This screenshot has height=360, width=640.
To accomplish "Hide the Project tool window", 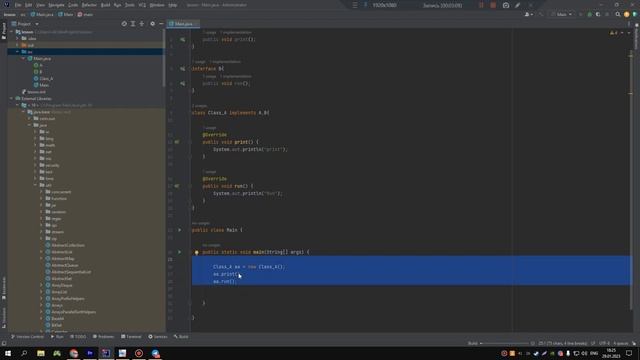I will coord(161,24).
